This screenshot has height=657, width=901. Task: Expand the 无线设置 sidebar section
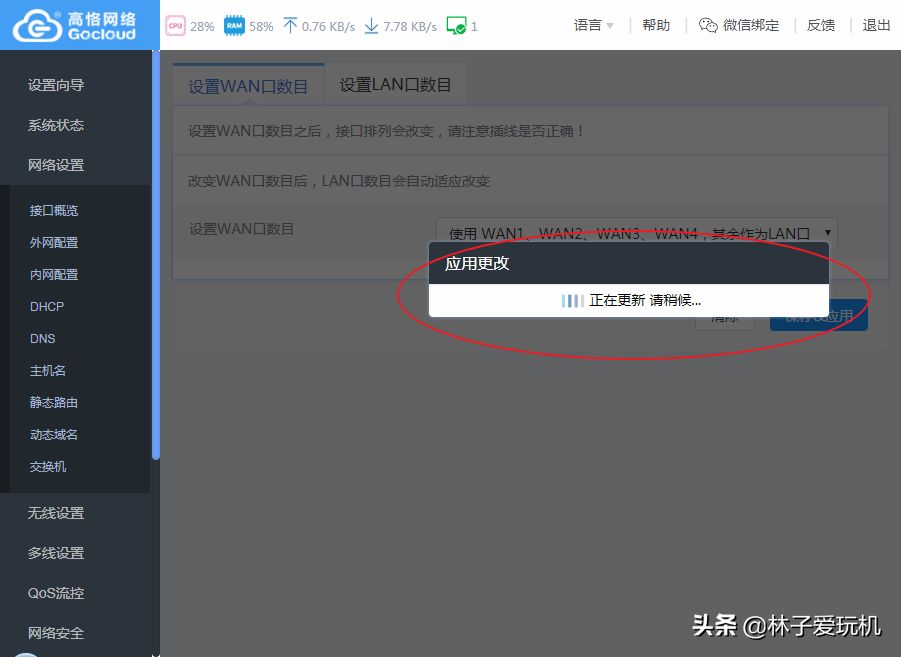56,513
